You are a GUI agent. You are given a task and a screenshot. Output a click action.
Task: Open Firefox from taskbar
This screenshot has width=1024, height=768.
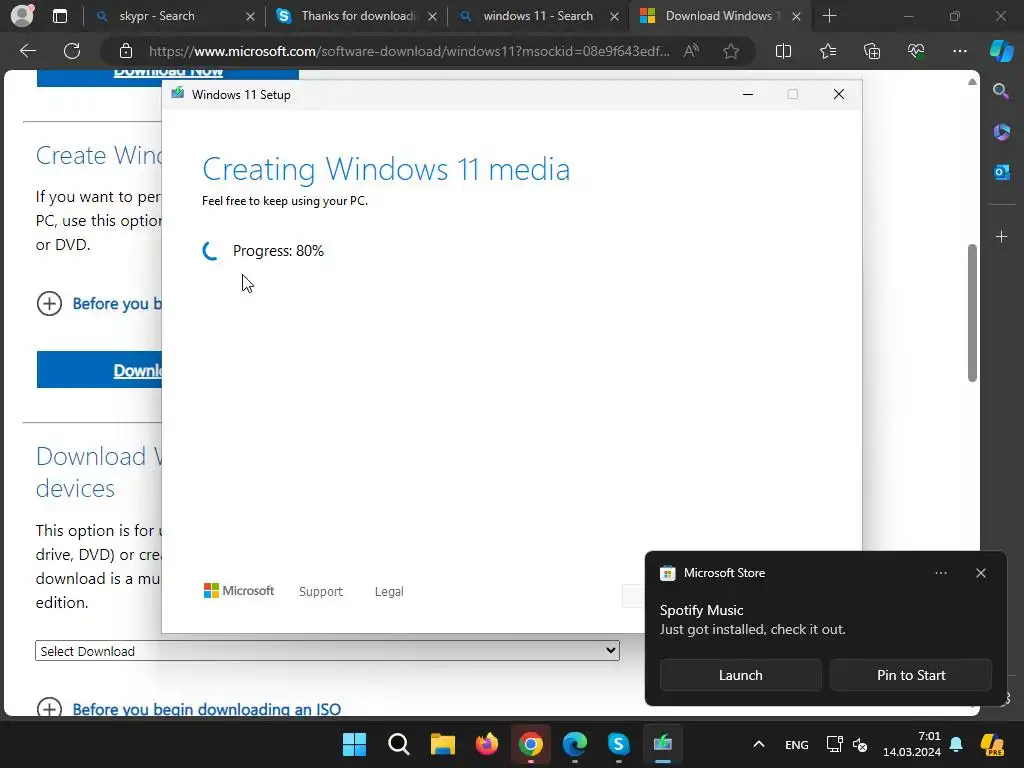[487, 744]
